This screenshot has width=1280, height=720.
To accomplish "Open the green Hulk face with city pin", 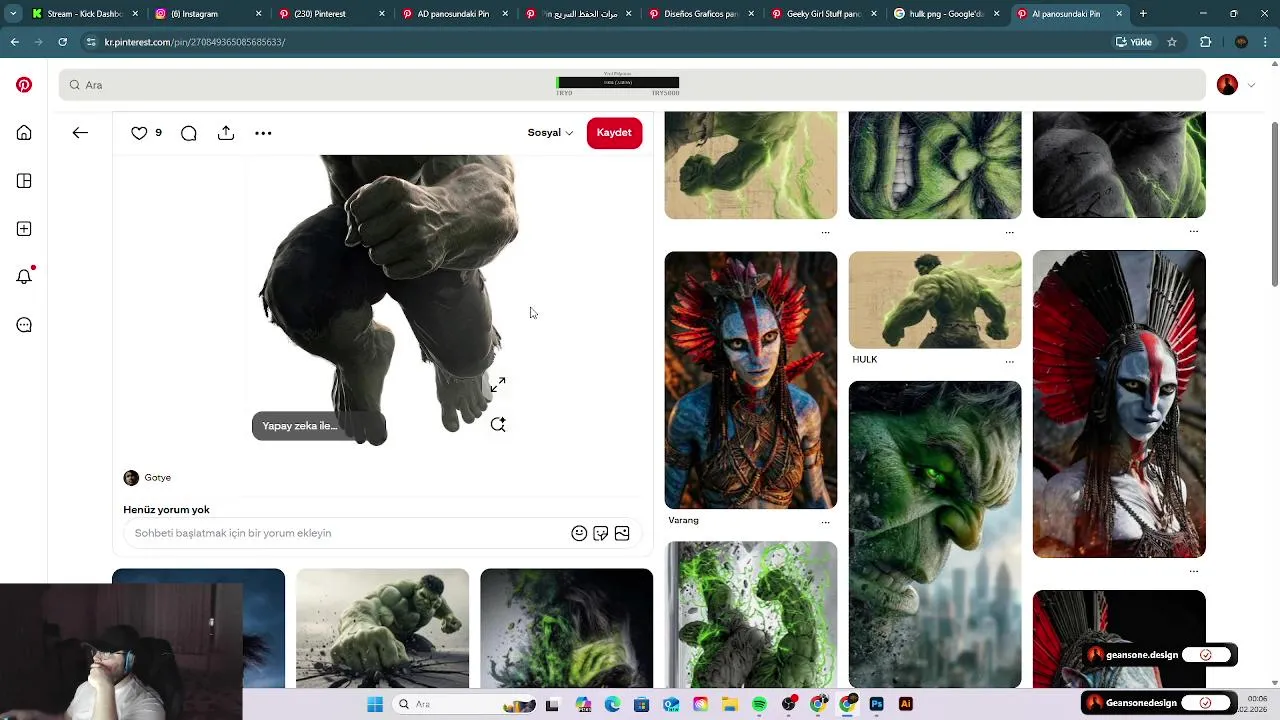I will pyautogui.click(x=935, y=534).
